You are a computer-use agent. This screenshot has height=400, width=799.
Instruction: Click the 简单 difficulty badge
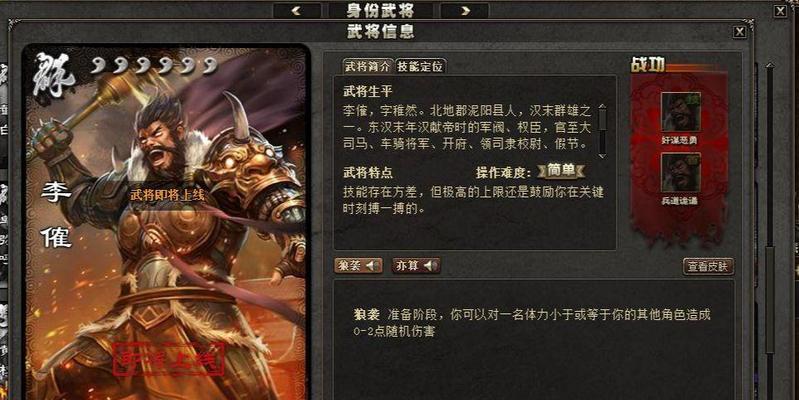point(560,171)
